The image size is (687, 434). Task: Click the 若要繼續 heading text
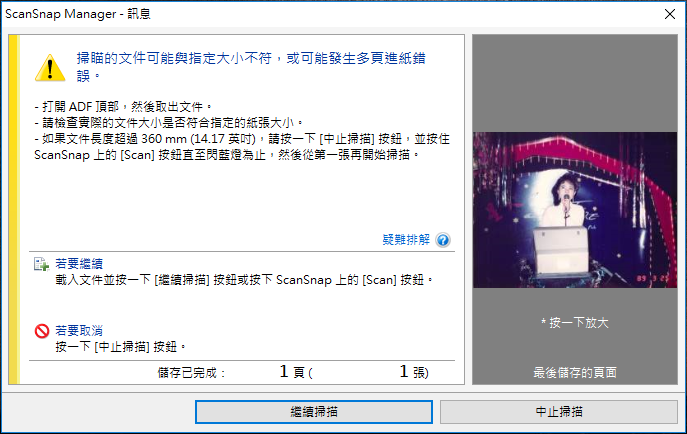click(x=79, y=264)
